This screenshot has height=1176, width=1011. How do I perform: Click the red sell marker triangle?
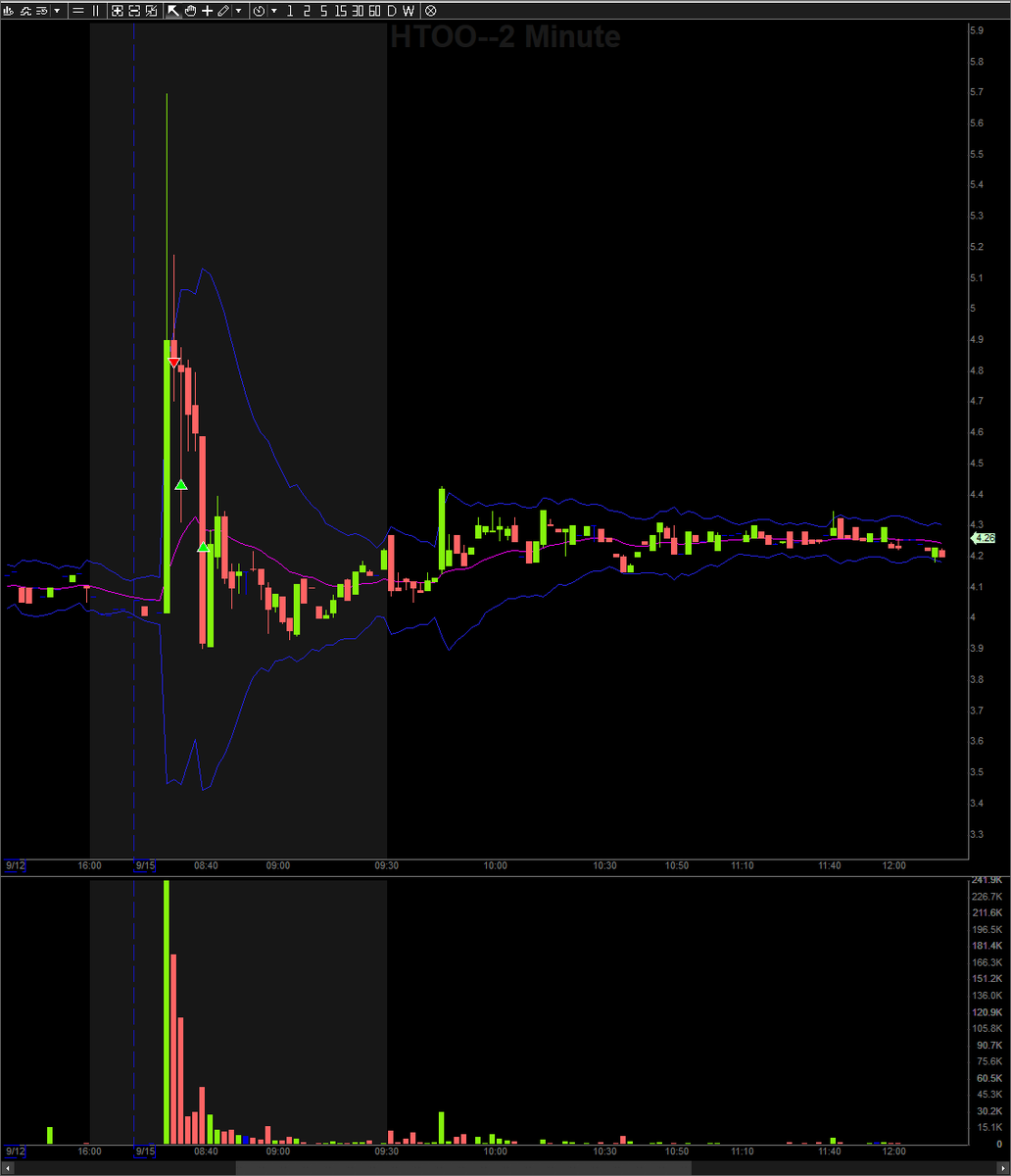(173, 363)
